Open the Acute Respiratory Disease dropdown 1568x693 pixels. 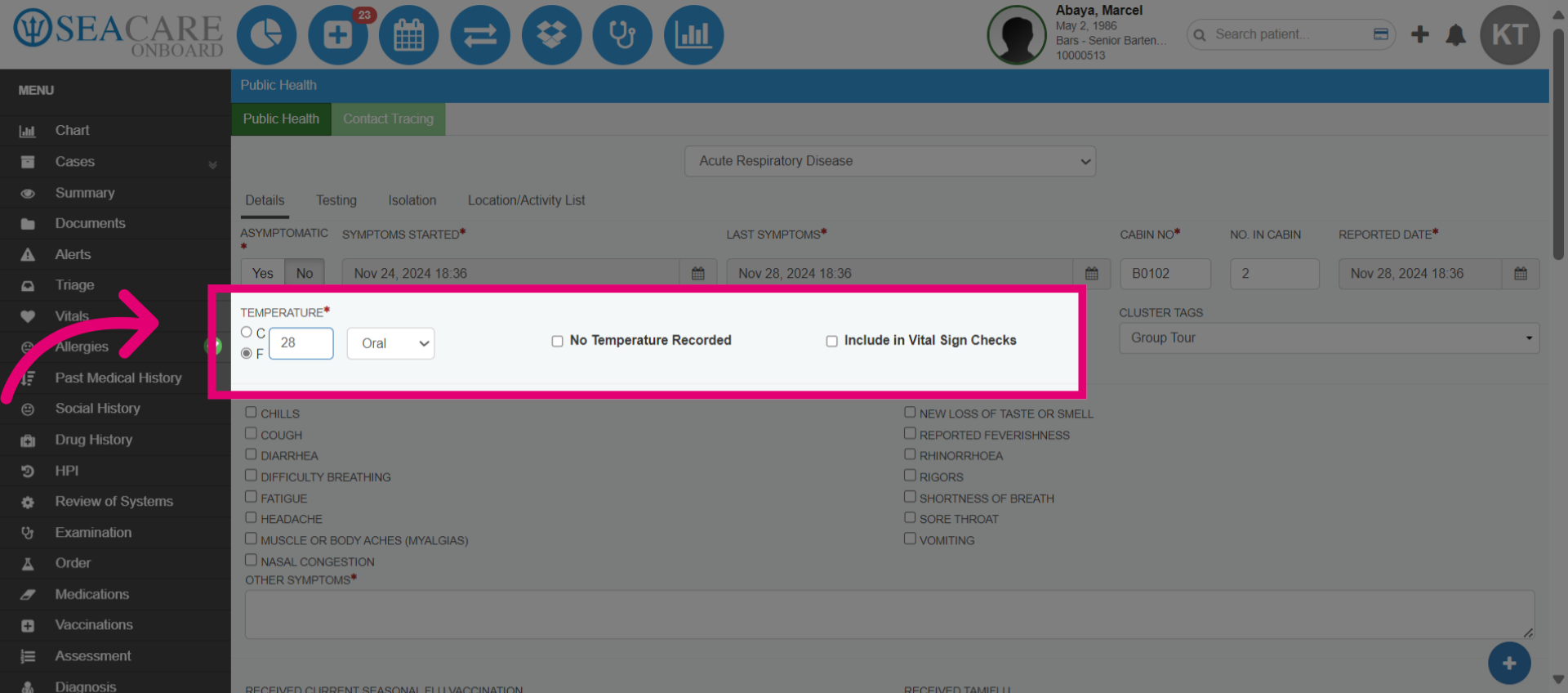[890, 161]
